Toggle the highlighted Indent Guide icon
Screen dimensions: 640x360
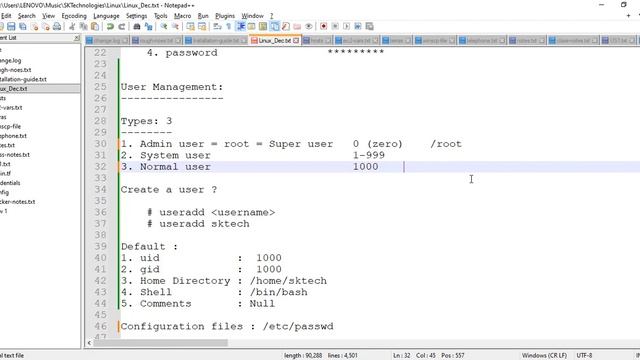pos(241,27)
